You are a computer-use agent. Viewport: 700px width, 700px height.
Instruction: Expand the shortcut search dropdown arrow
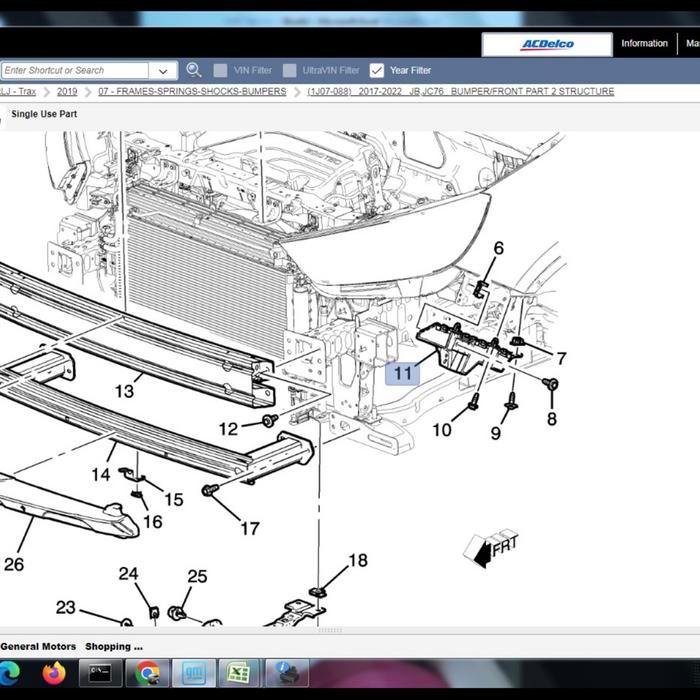click(x=163, y=71)
